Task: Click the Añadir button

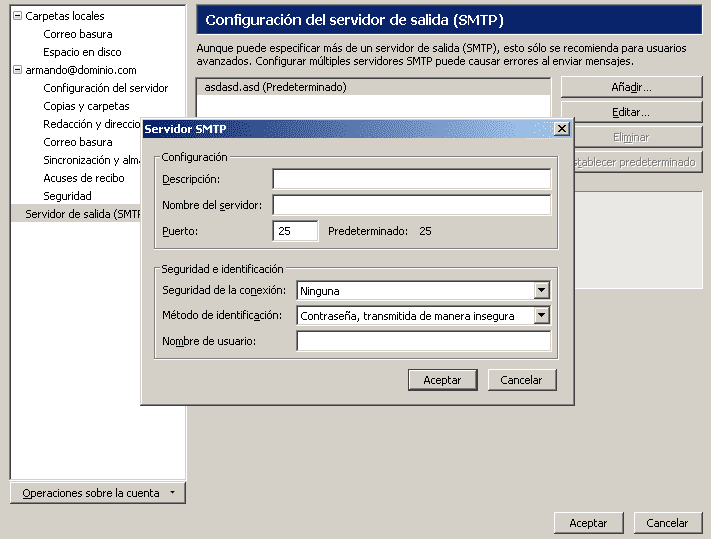Action: 631,88
